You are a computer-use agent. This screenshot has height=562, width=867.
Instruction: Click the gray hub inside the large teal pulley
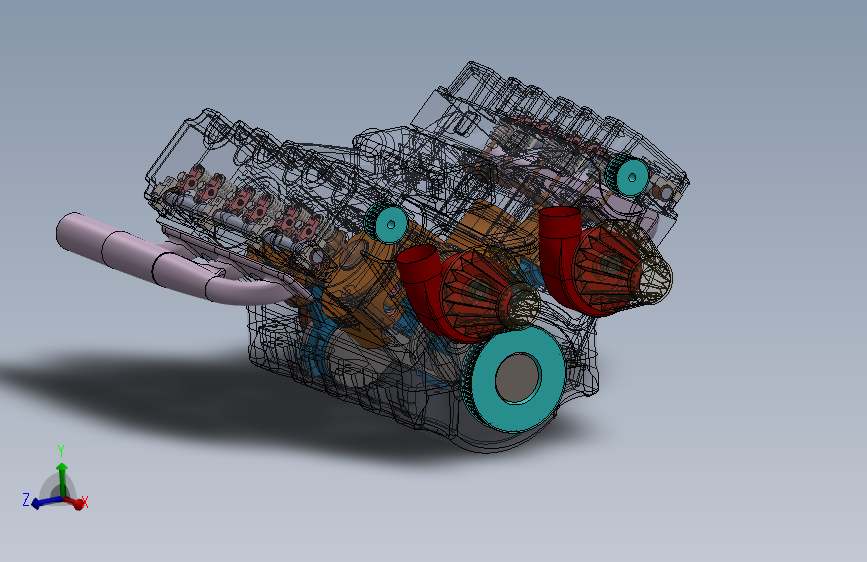click(x=519, y=378)
